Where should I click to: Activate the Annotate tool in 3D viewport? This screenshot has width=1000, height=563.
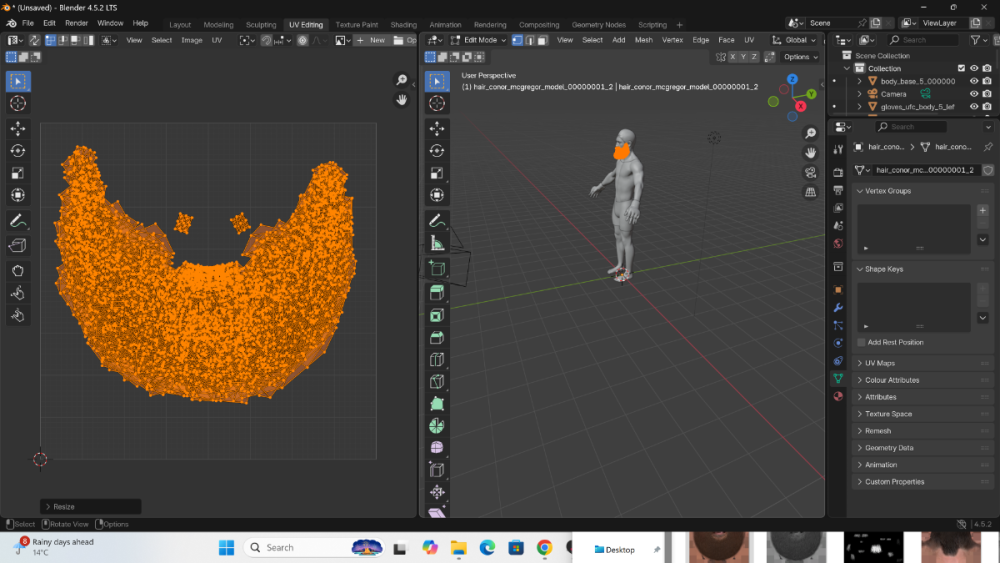coord(437,220)
